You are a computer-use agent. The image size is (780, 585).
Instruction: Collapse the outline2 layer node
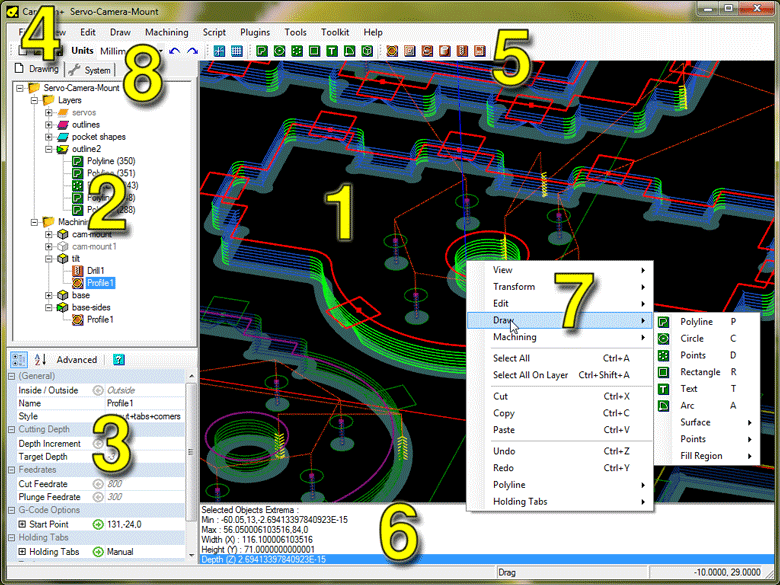coord(49,149)
